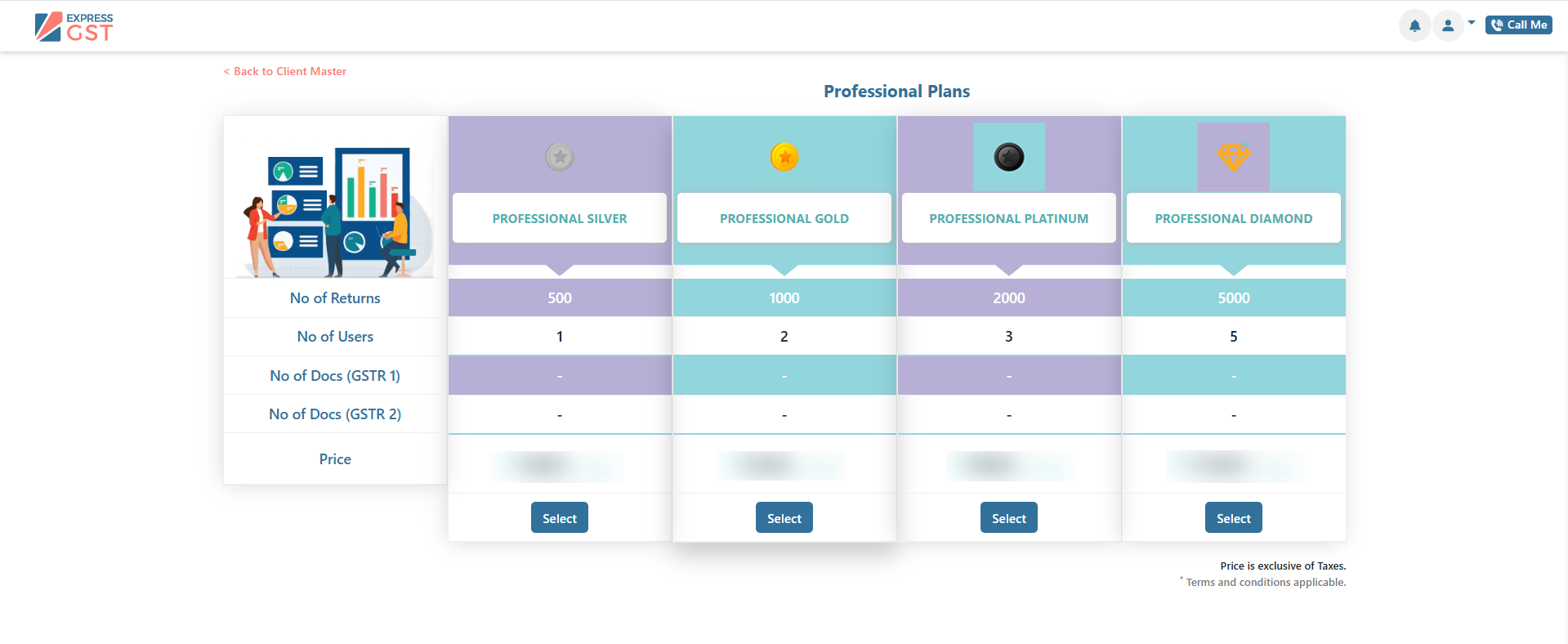Select the Professional Diamond plan
Image resolution: width=1568 pixels, height=644 pixels.
(x=1234, y=518)
